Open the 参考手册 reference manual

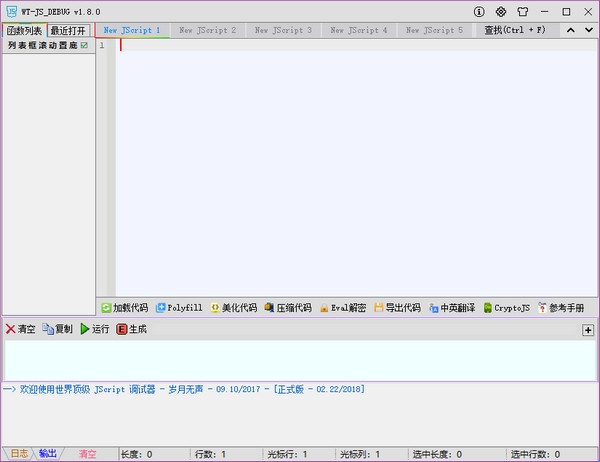562,308
